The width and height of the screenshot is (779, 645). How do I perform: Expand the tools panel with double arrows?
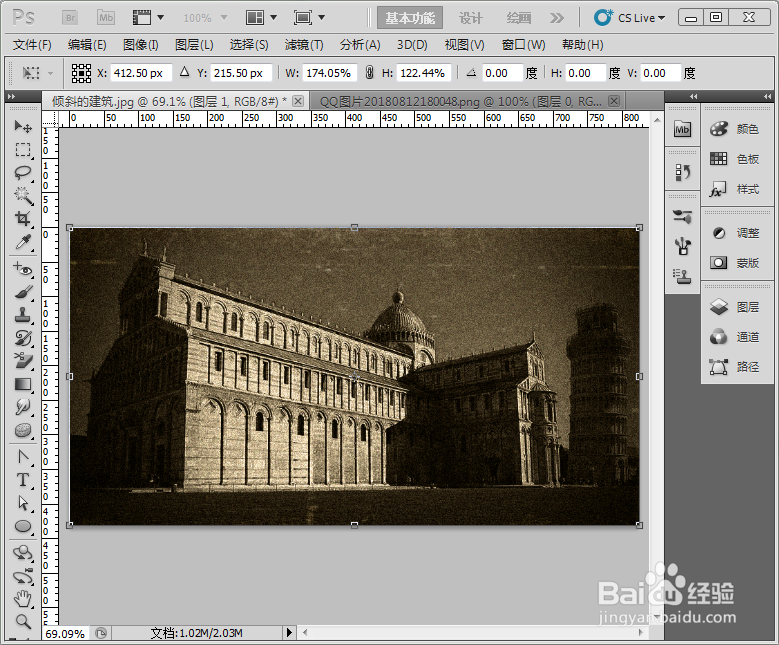click(x=12, y=96)
